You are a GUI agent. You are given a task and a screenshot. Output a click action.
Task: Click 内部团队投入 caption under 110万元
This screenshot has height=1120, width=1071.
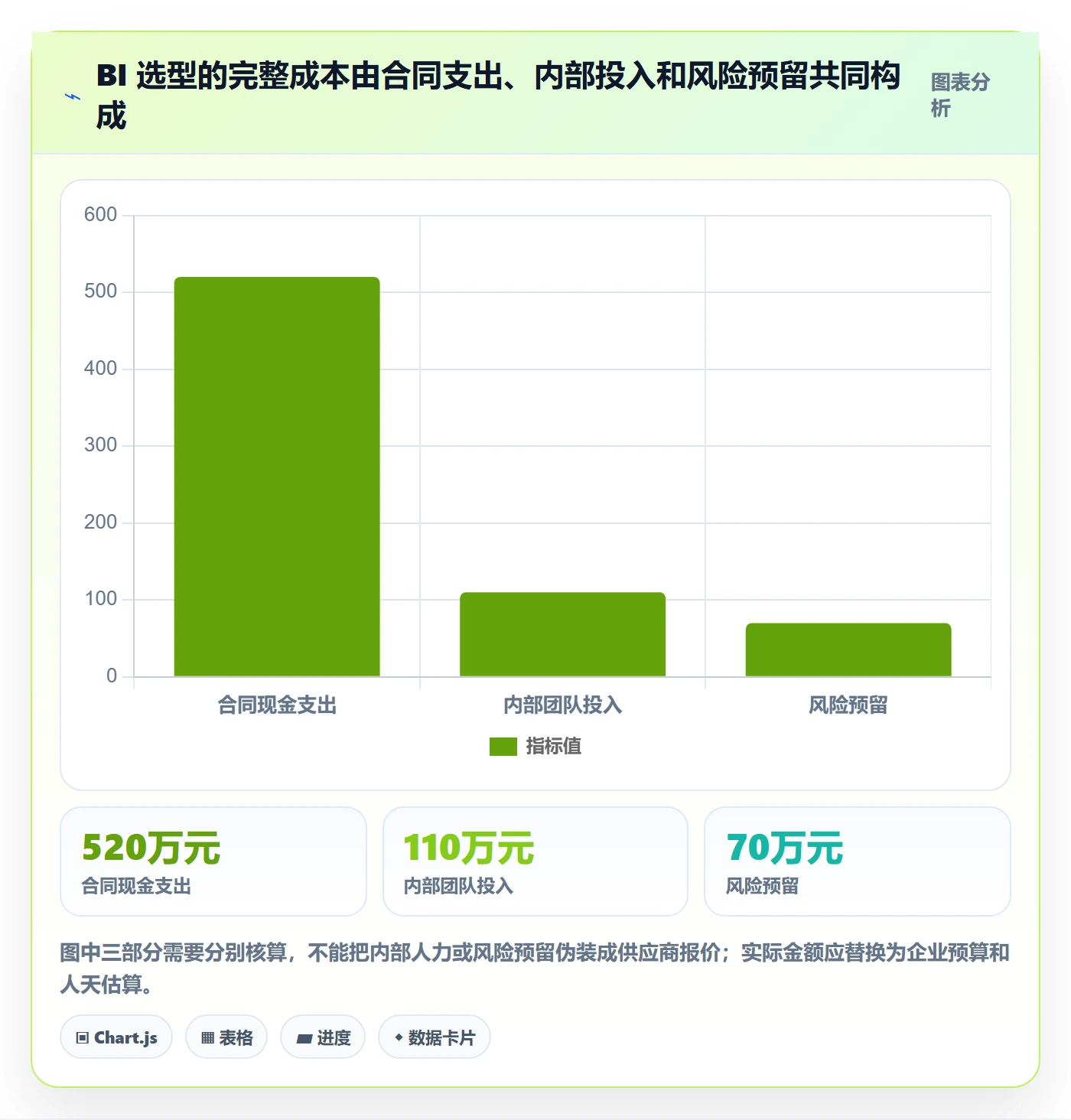(458, 886)
